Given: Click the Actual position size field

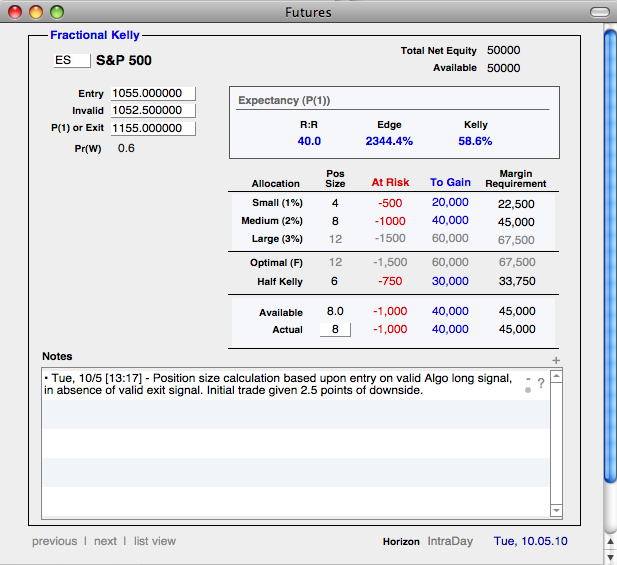Looking at the screenshot, I should click(x=335, y=329).
